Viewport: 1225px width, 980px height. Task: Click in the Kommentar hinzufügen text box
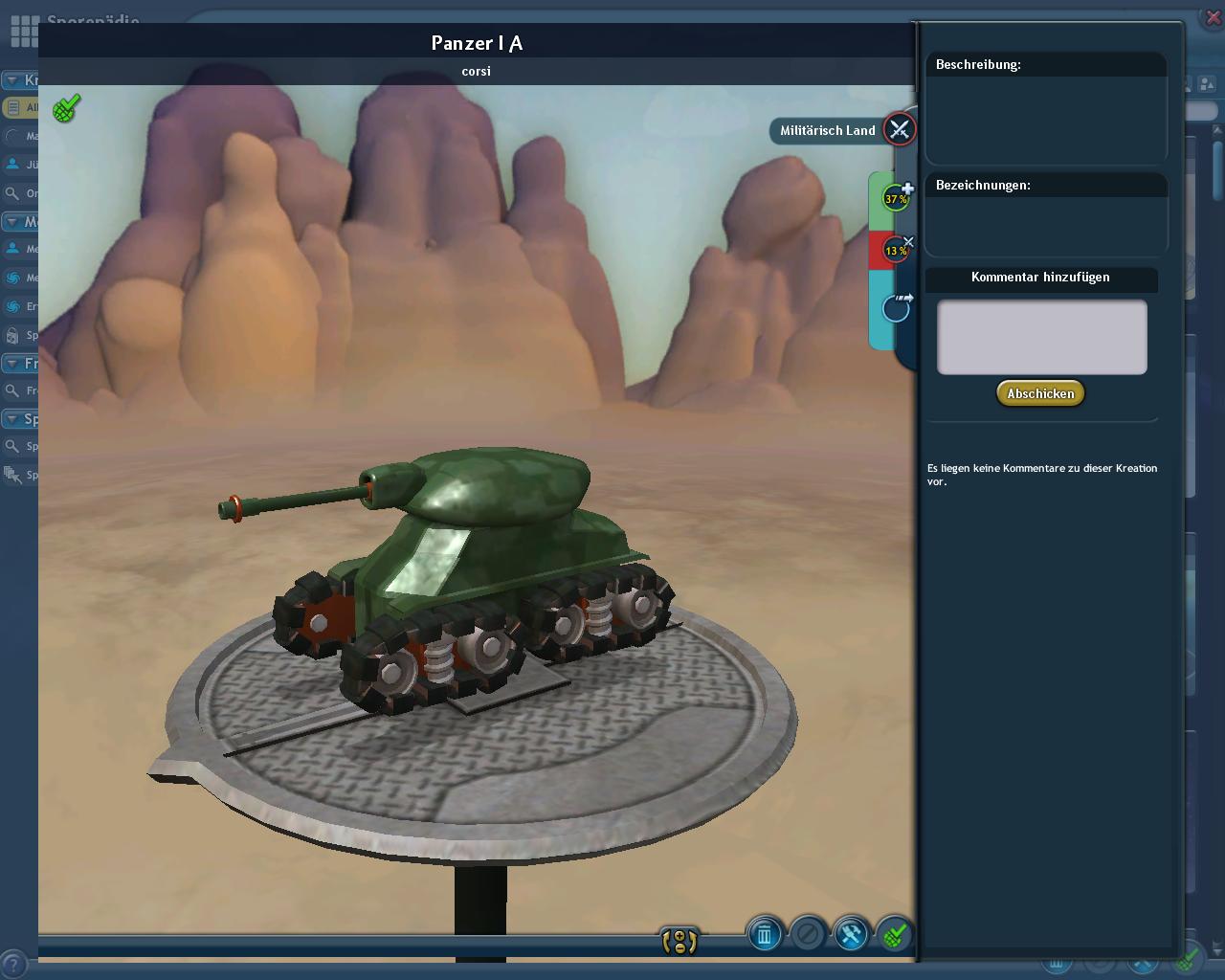(x=1041, y=337)
